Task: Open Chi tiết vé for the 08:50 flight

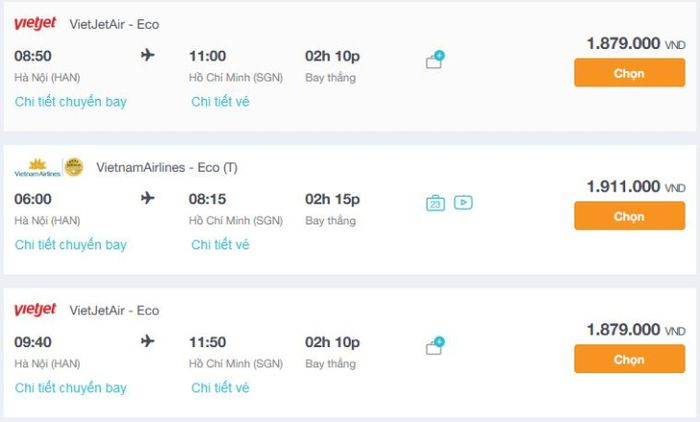Action: (220, 101)
